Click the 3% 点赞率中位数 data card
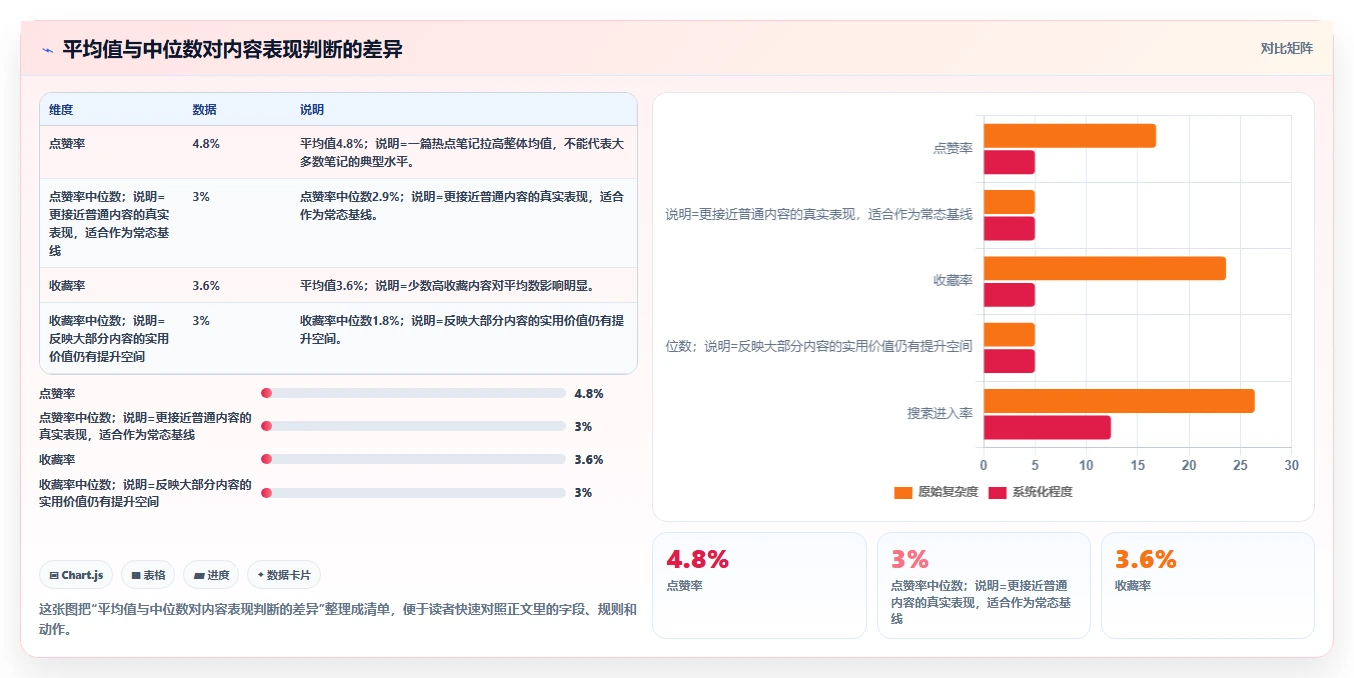 [x=983, y=585]
